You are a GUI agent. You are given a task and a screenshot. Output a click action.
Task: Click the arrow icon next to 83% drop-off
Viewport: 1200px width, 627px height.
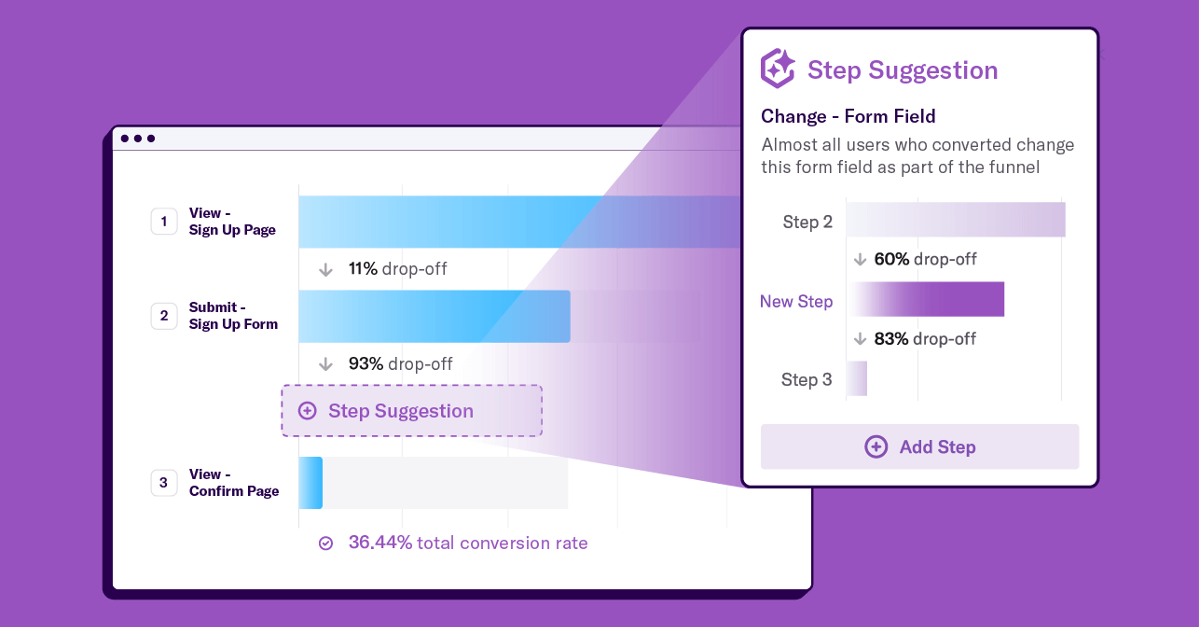(858, 338)
